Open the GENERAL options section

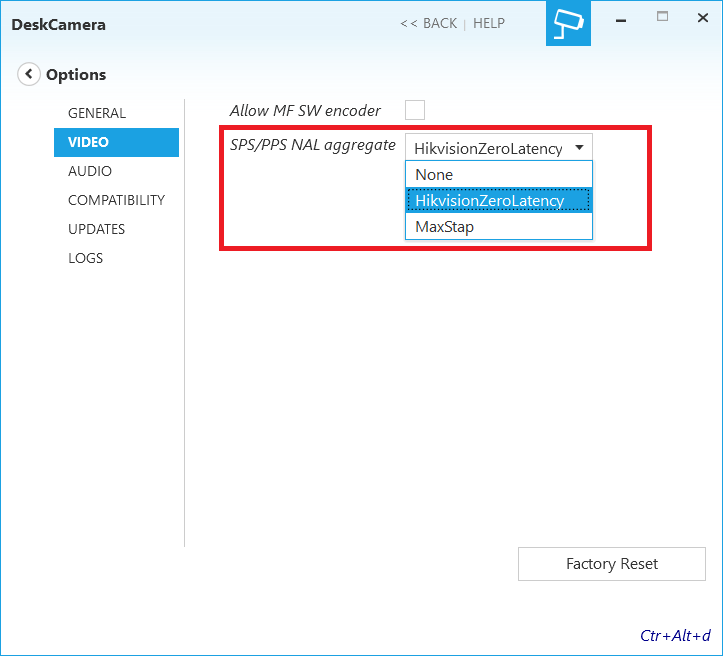pos(97,113)
